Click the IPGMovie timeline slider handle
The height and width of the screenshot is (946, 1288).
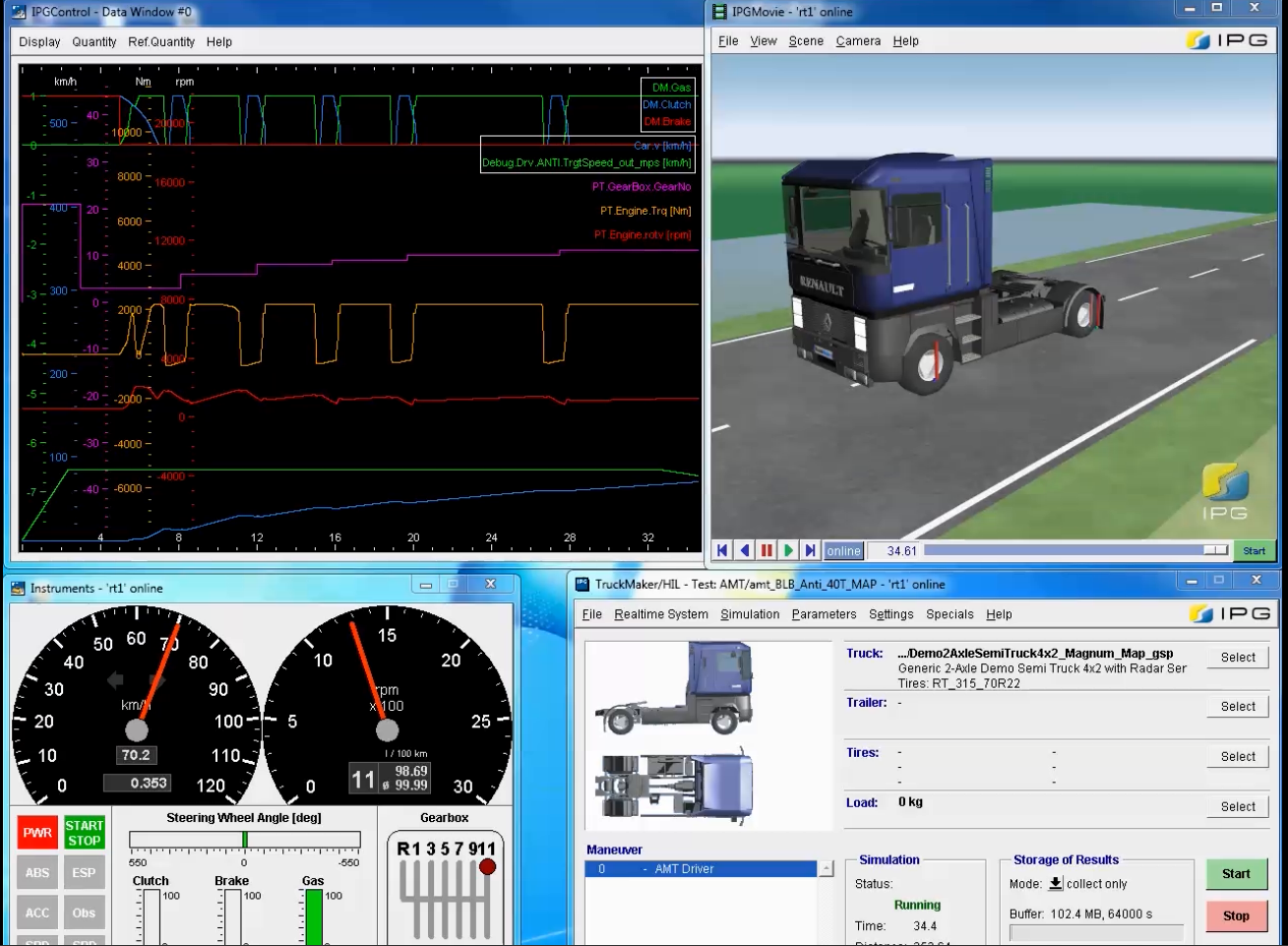point(1215,550)
